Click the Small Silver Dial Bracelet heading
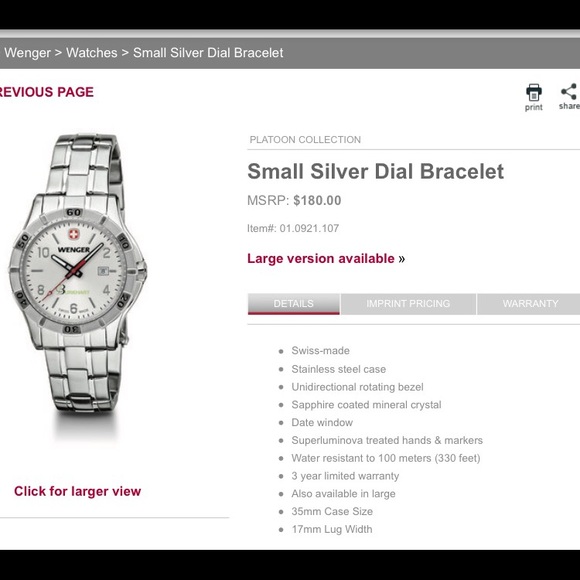 point(375,172)
